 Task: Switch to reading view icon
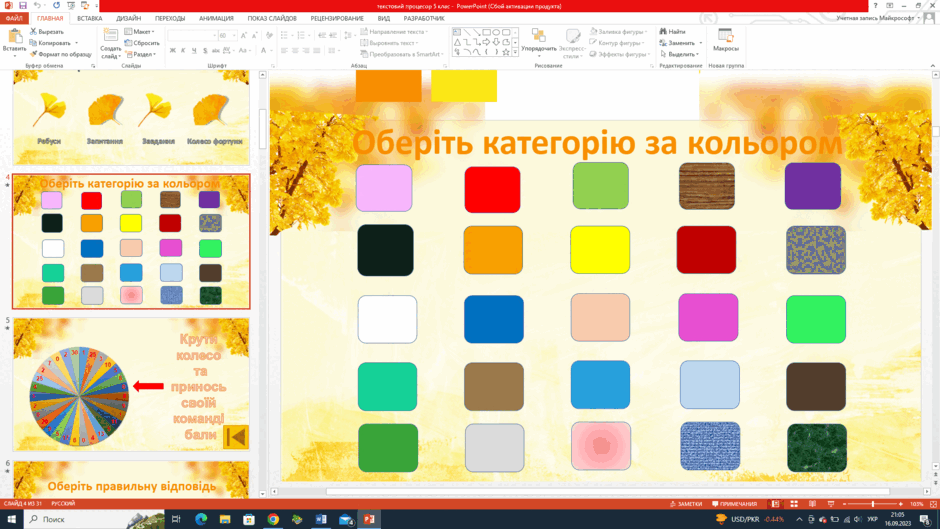[x=812, y=504]
